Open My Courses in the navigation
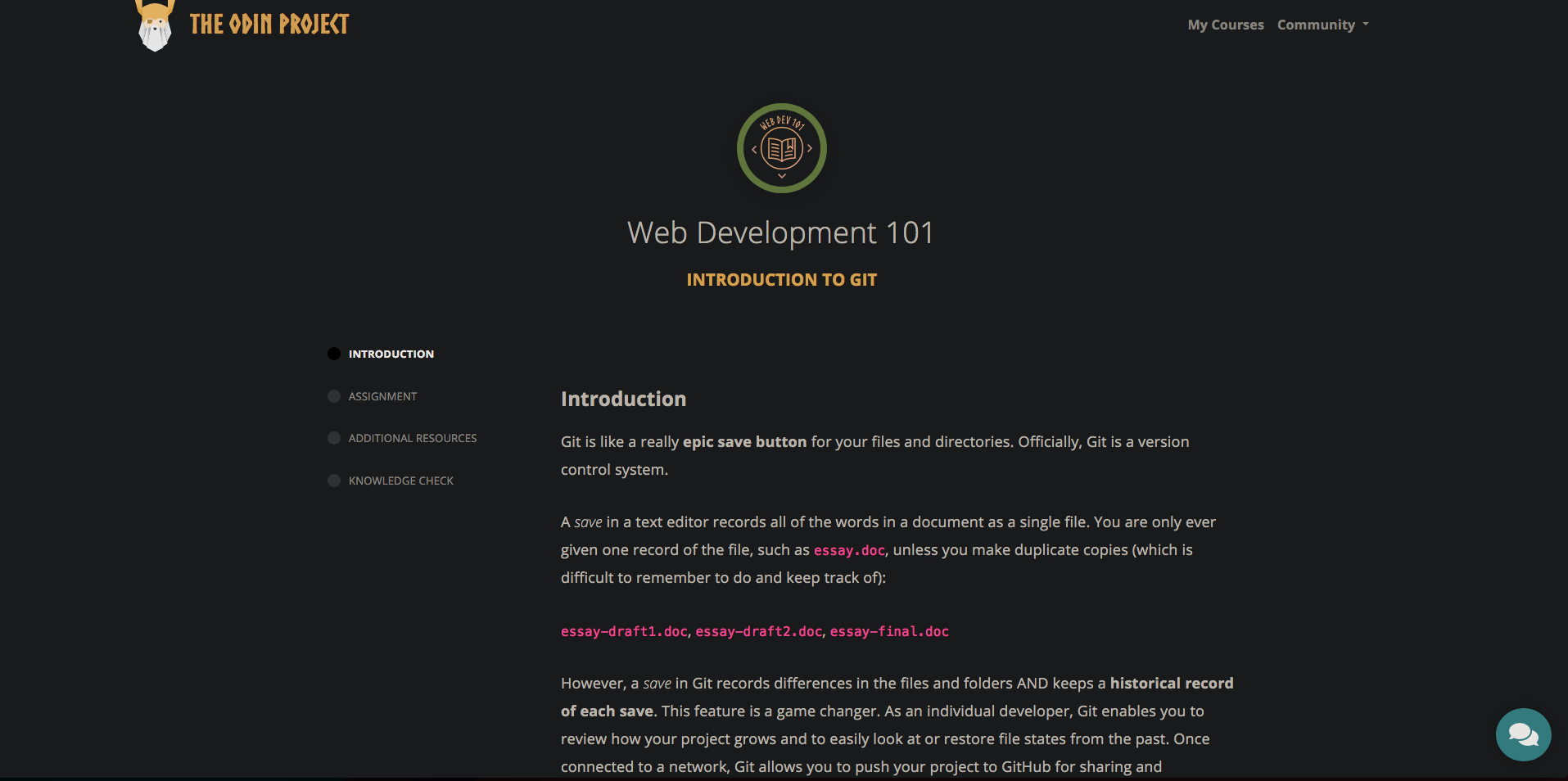Viewport: 1568px width, 781px height. click(1226, 25)
